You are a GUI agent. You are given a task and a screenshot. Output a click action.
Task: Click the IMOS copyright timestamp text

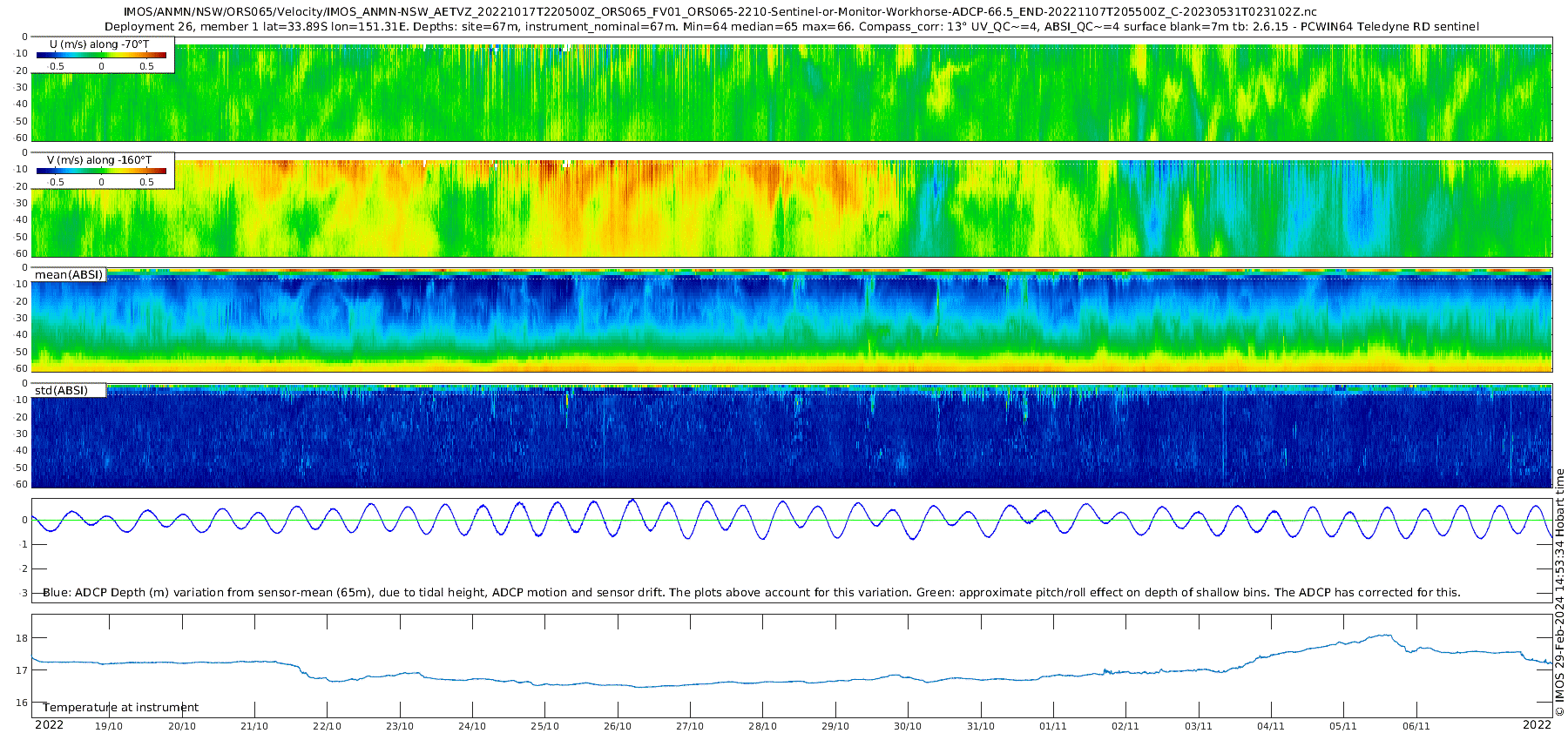pos(1559,592)
